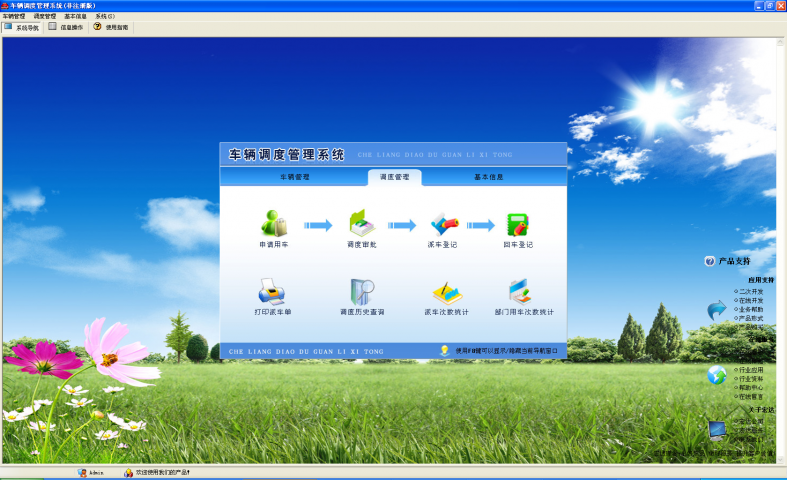Click the globe icon in the sidebar
The image size is (787, 480).
pos(716,375)
